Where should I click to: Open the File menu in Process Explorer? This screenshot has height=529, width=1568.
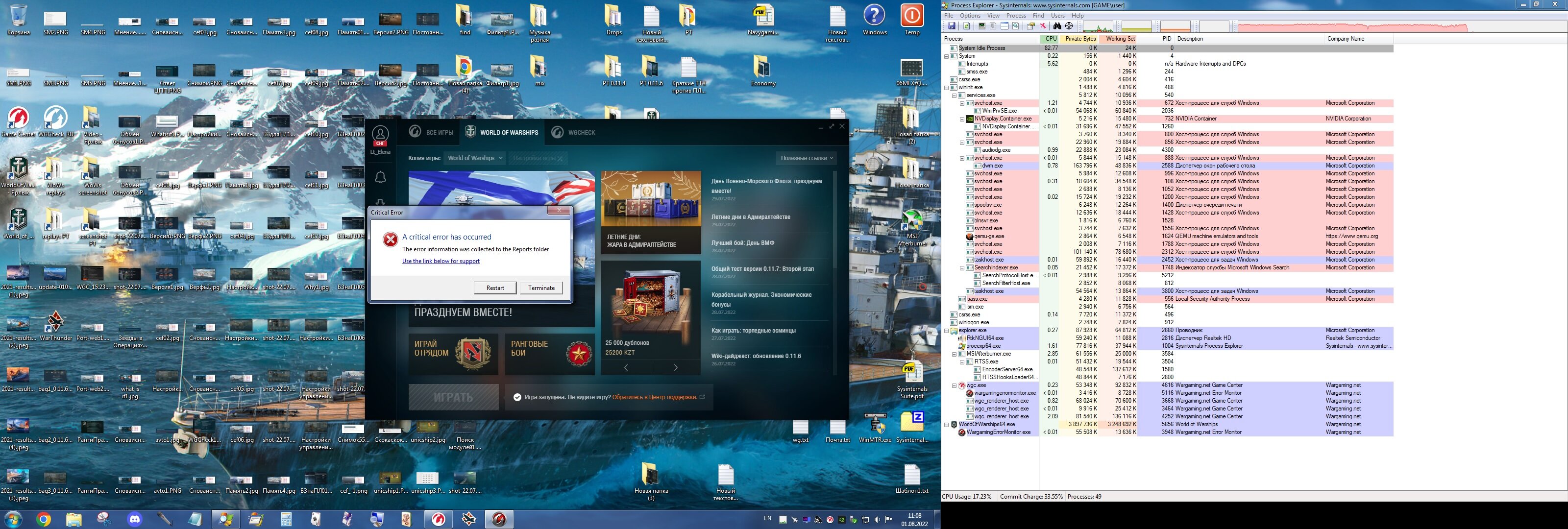pyautogui.click(x=948, y=16)
